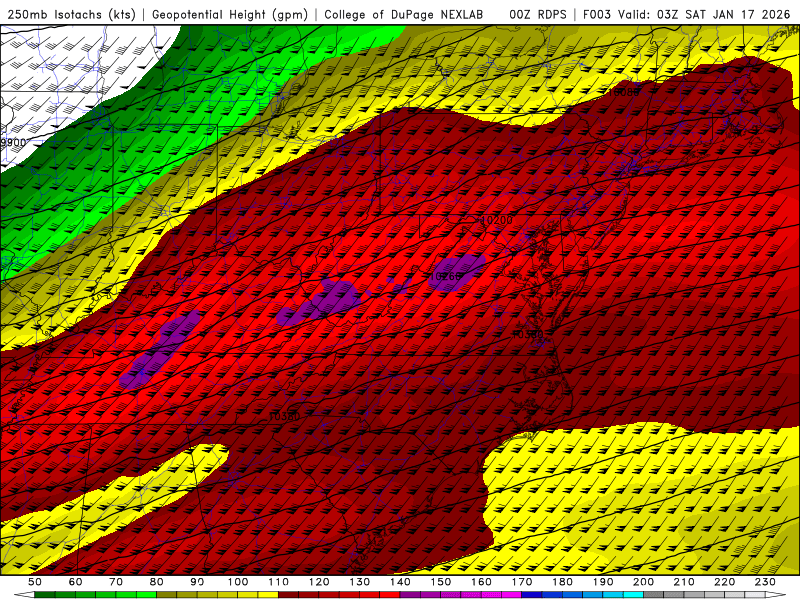Click the 130 label on color scale

tap(360, 582)
